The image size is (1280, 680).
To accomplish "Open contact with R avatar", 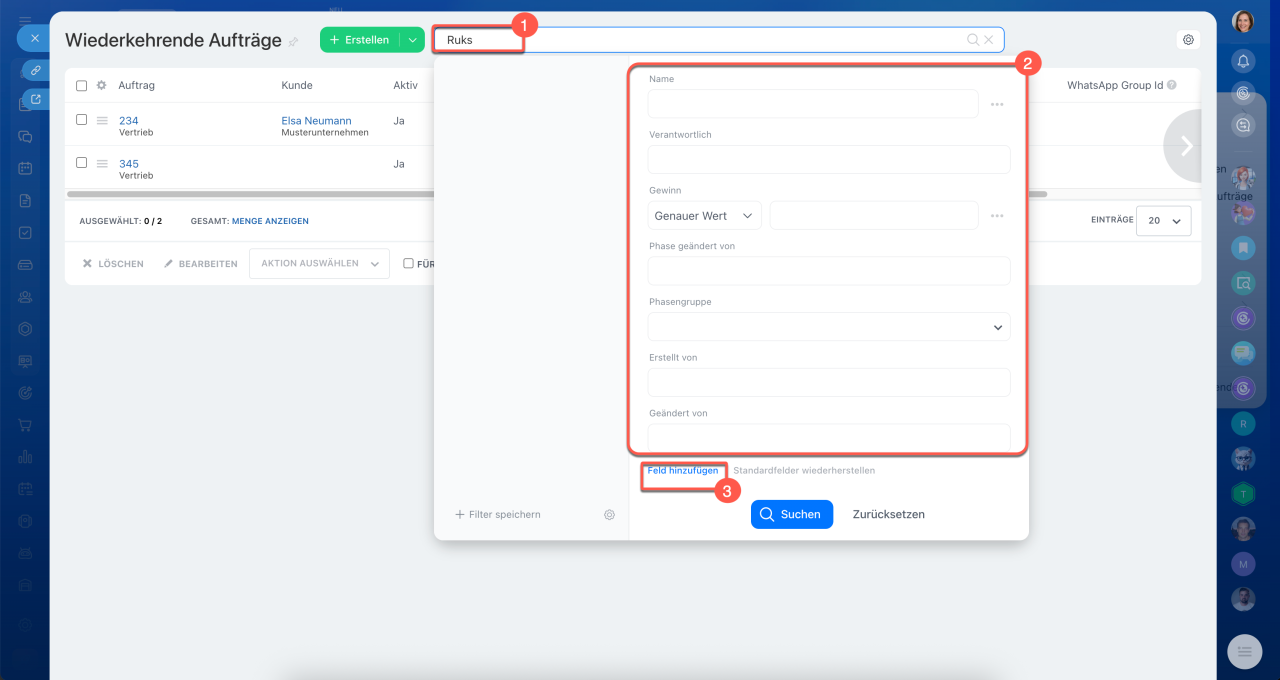I will point(1243,424).
